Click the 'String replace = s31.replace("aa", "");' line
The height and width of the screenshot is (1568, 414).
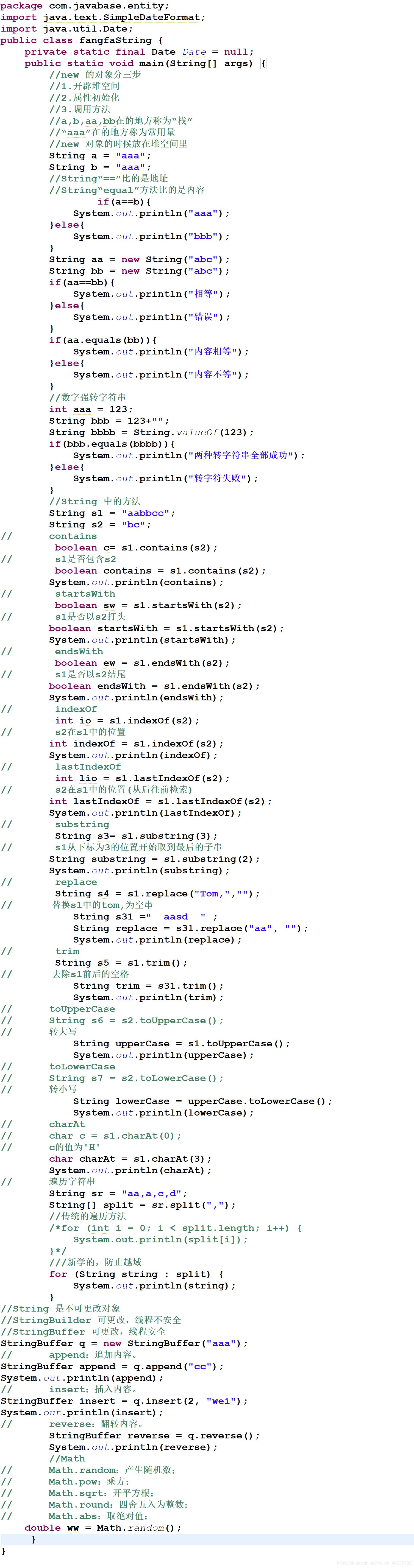191,929
